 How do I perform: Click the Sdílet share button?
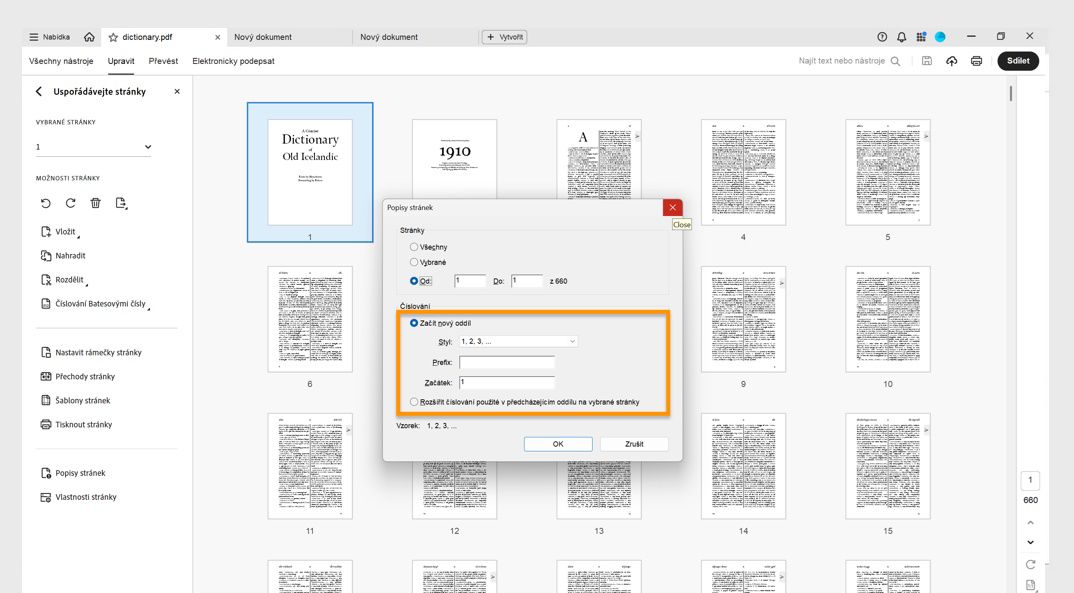coord(1018,61)
